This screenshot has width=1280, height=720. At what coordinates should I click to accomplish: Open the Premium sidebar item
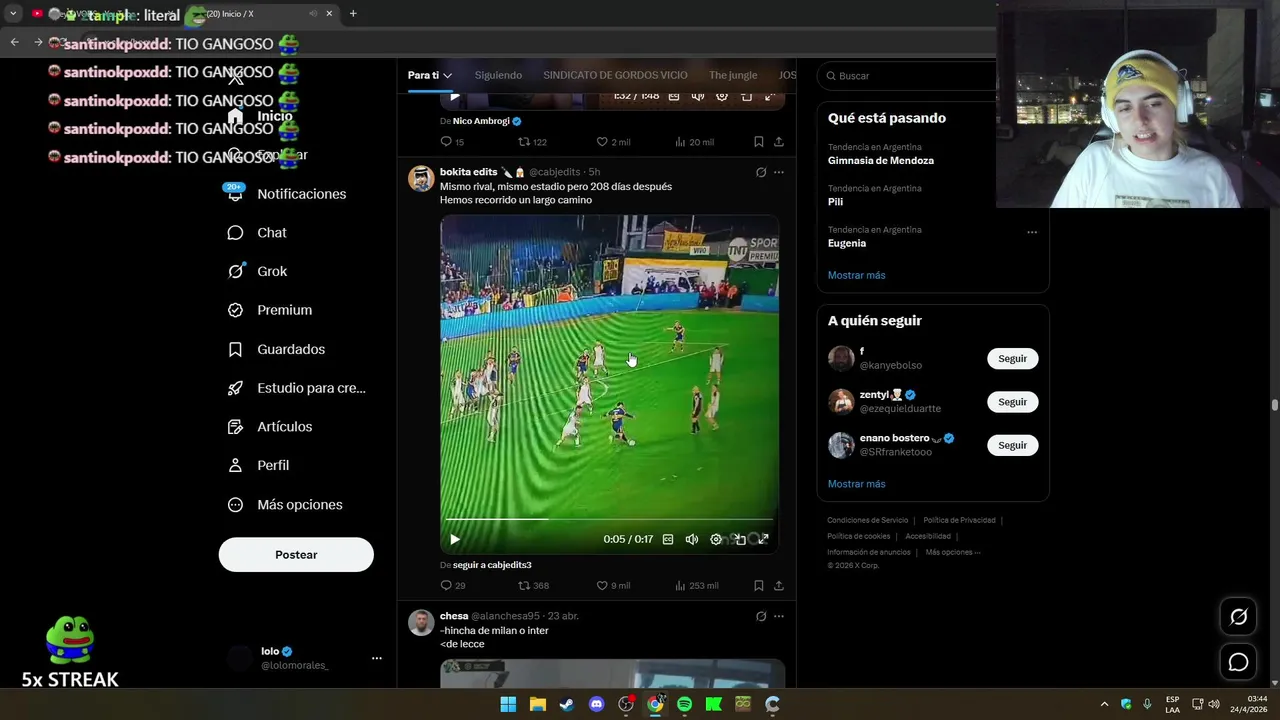(270, 310)
